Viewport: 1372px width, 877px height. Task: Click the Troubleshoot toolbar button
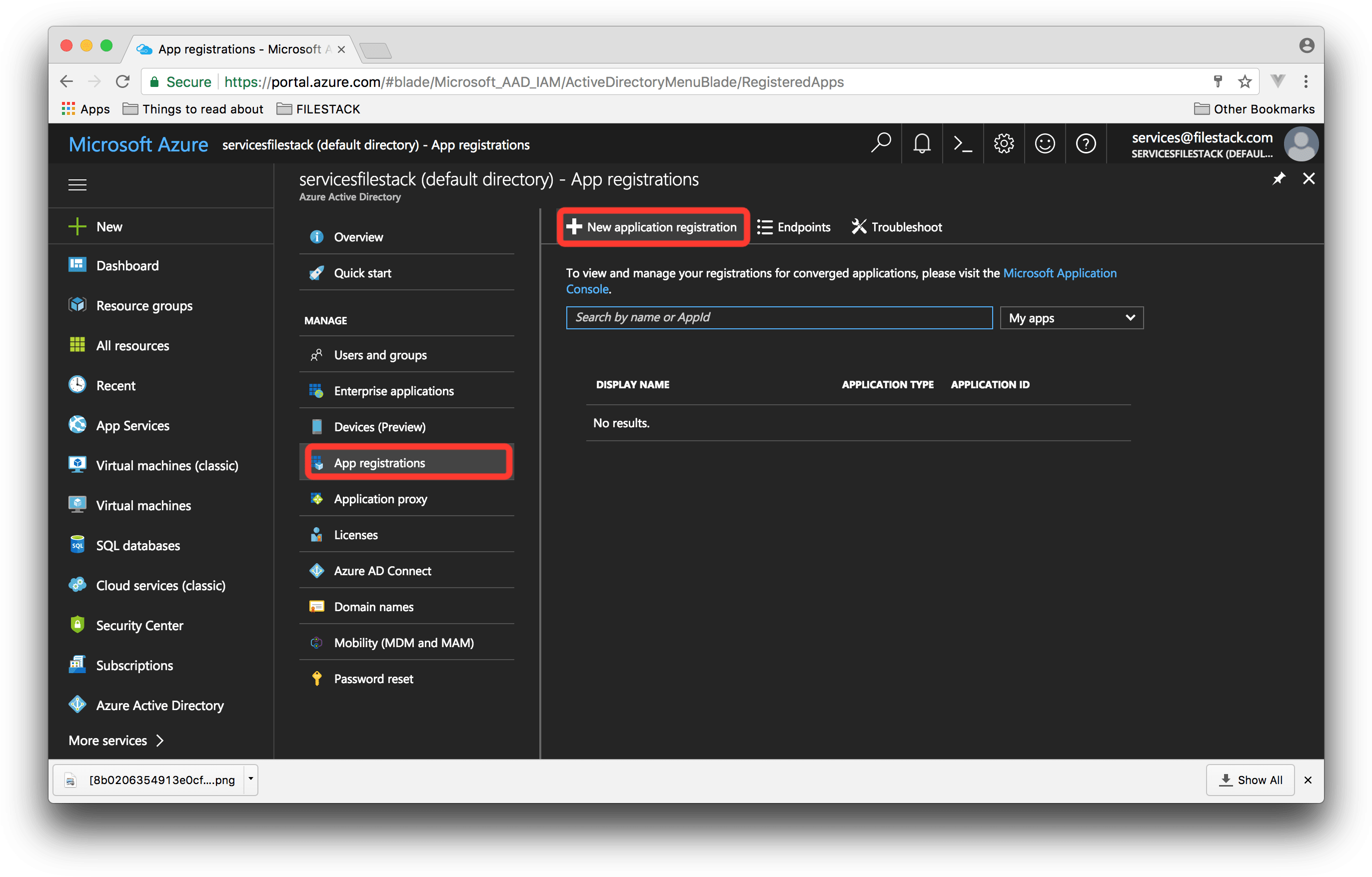click(x=897, y=227)
